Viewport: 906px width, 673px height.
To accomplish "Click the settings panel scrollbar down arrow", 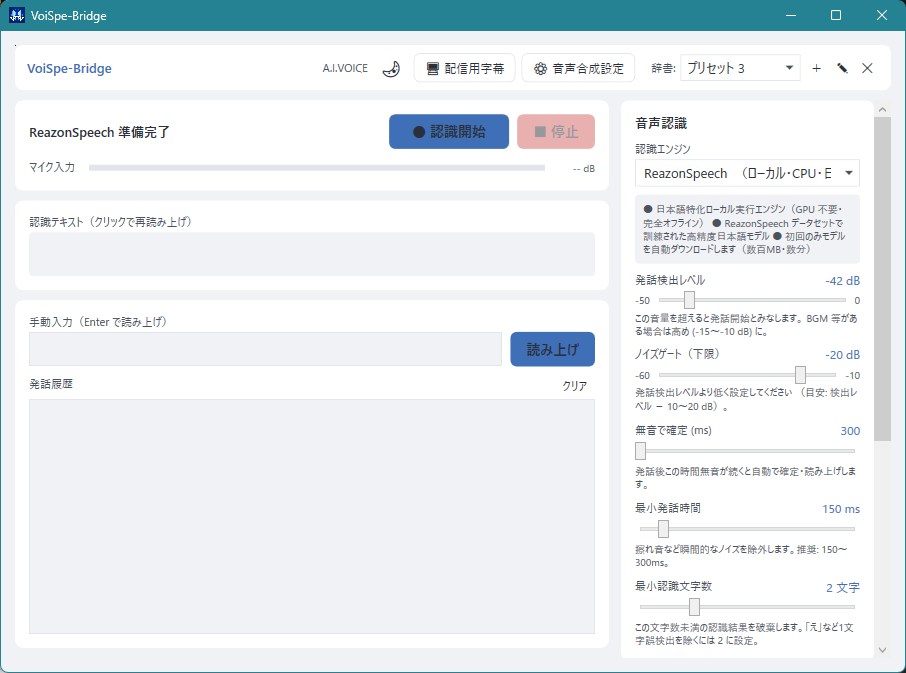I will point(882,650).
